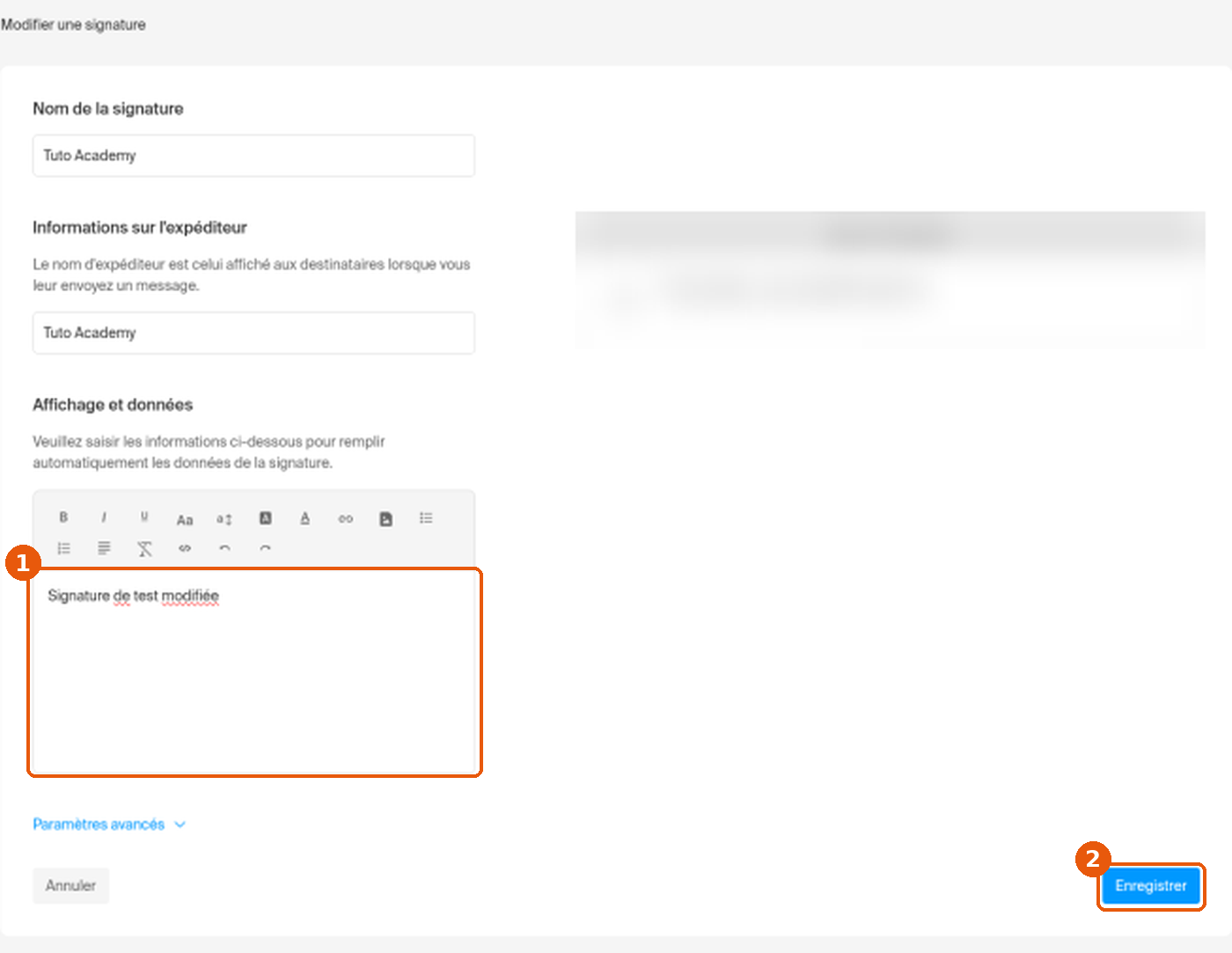
Task: Click the blurred signature preview panel
Action: tap(890, 279)
